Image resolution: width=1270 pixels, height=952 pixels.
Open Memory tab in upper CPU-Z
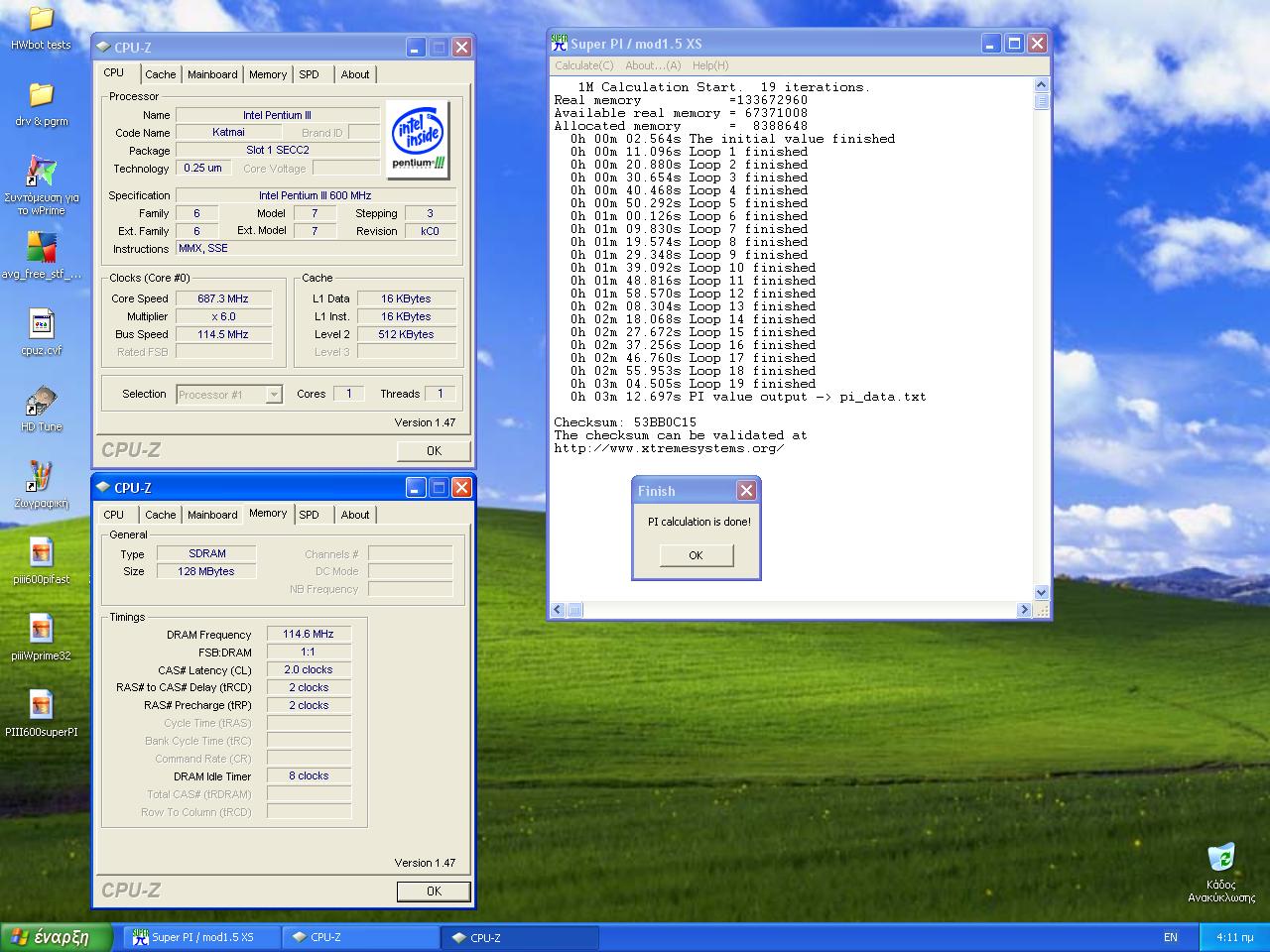[268, 74]
